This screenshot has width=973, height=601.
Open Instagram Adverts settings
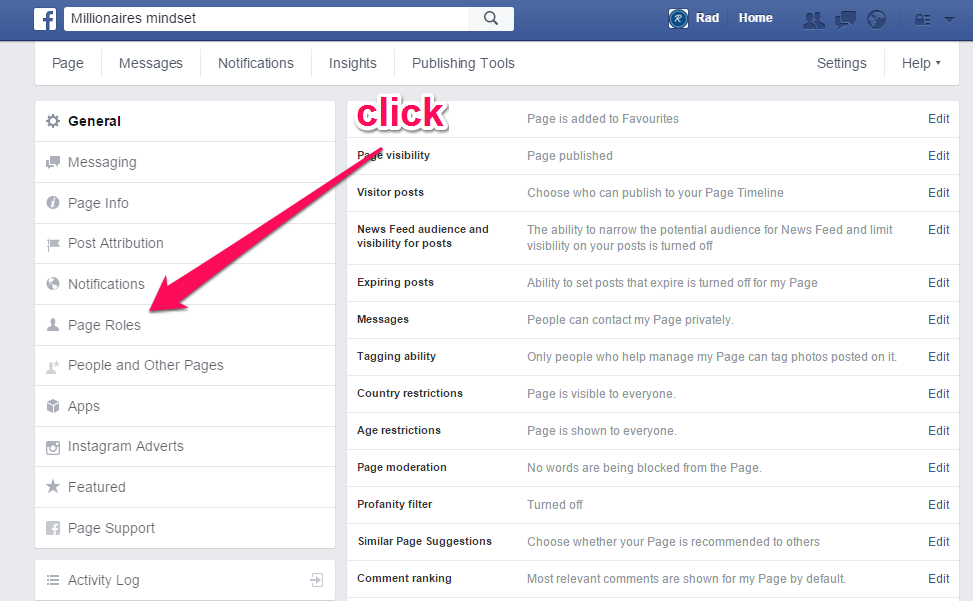124,446
